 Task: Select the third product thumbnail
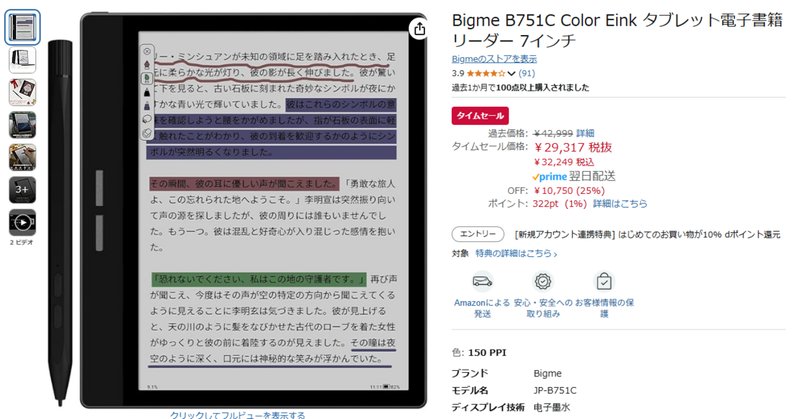click(x=22, y=92)
